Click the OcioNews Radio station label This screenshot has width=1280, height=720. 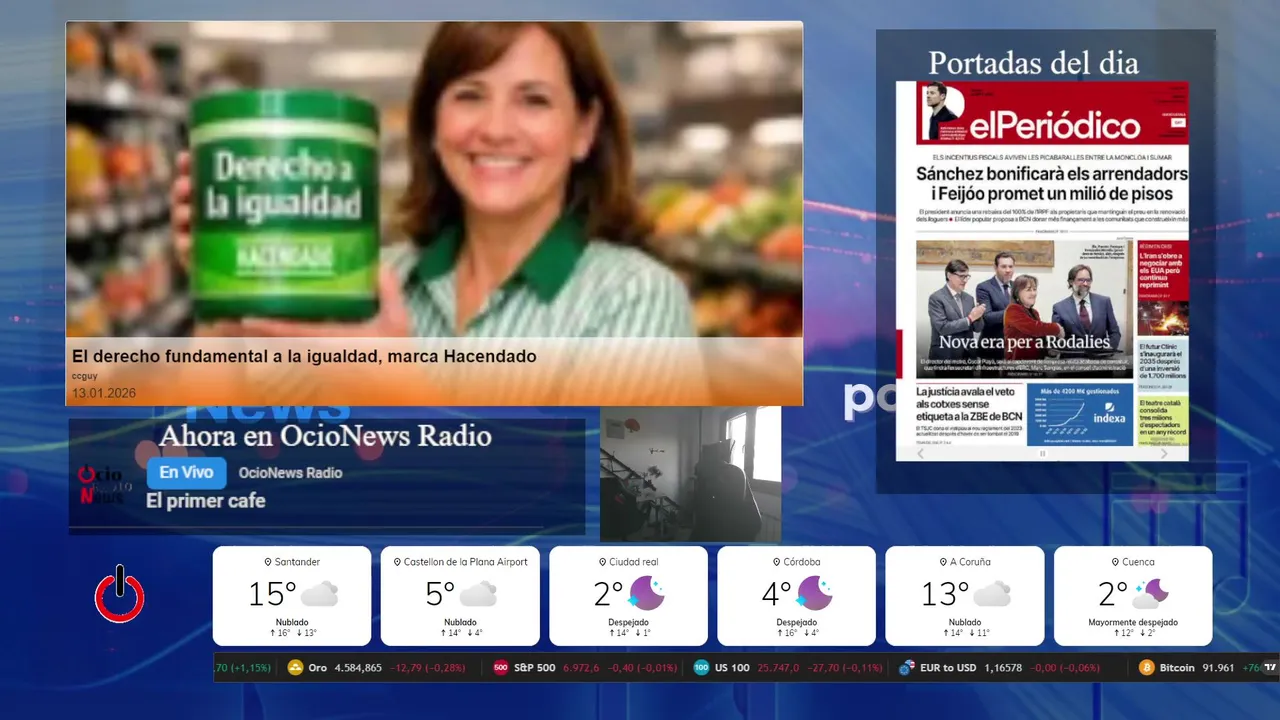click(x=290, y=473)
